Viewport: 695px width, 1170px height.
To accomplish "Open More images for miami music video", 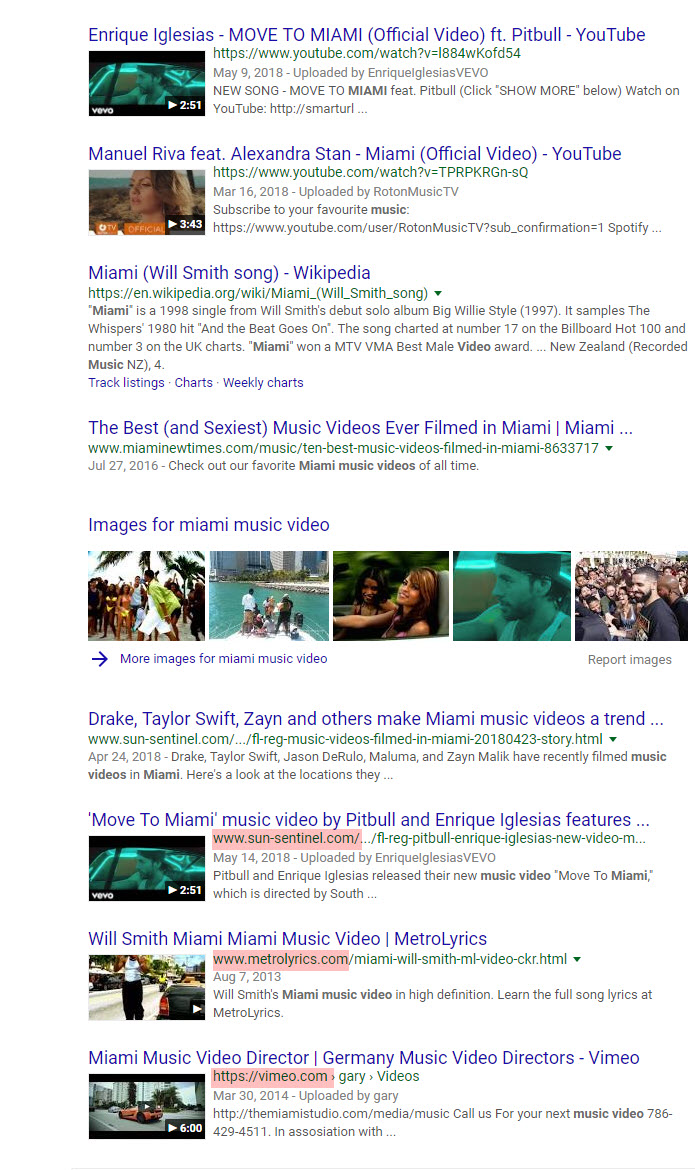I will (223, 659).
